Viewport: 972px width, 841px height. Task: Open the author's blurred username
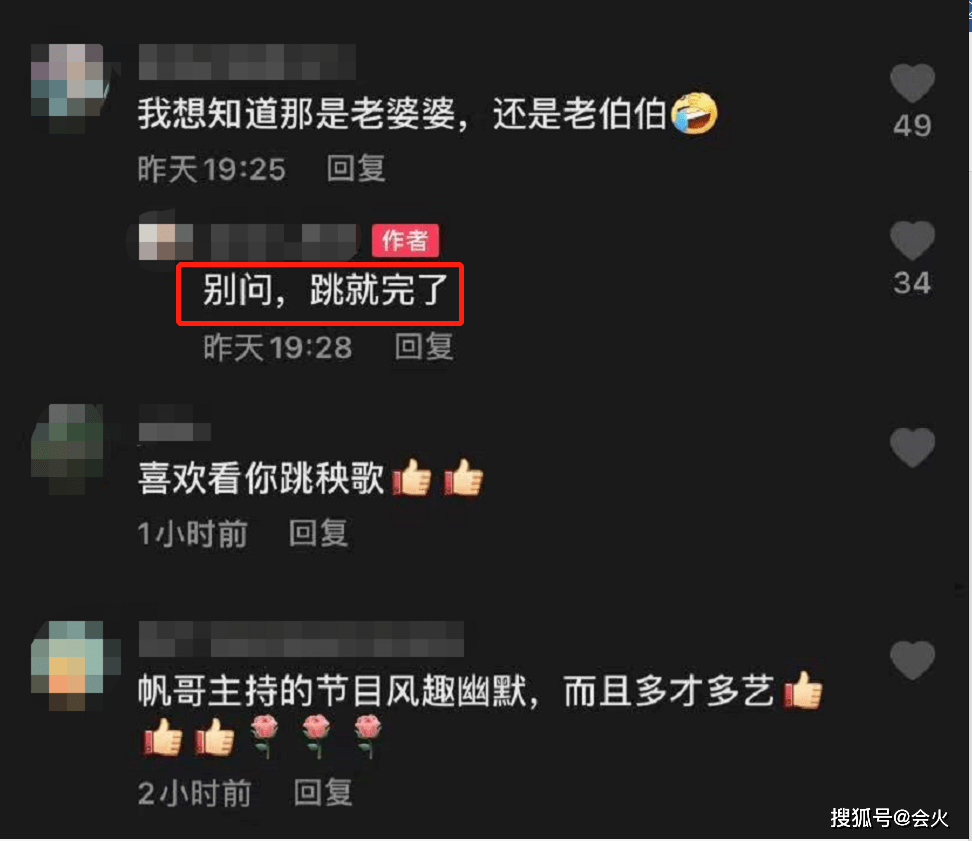tap(285, 241)
